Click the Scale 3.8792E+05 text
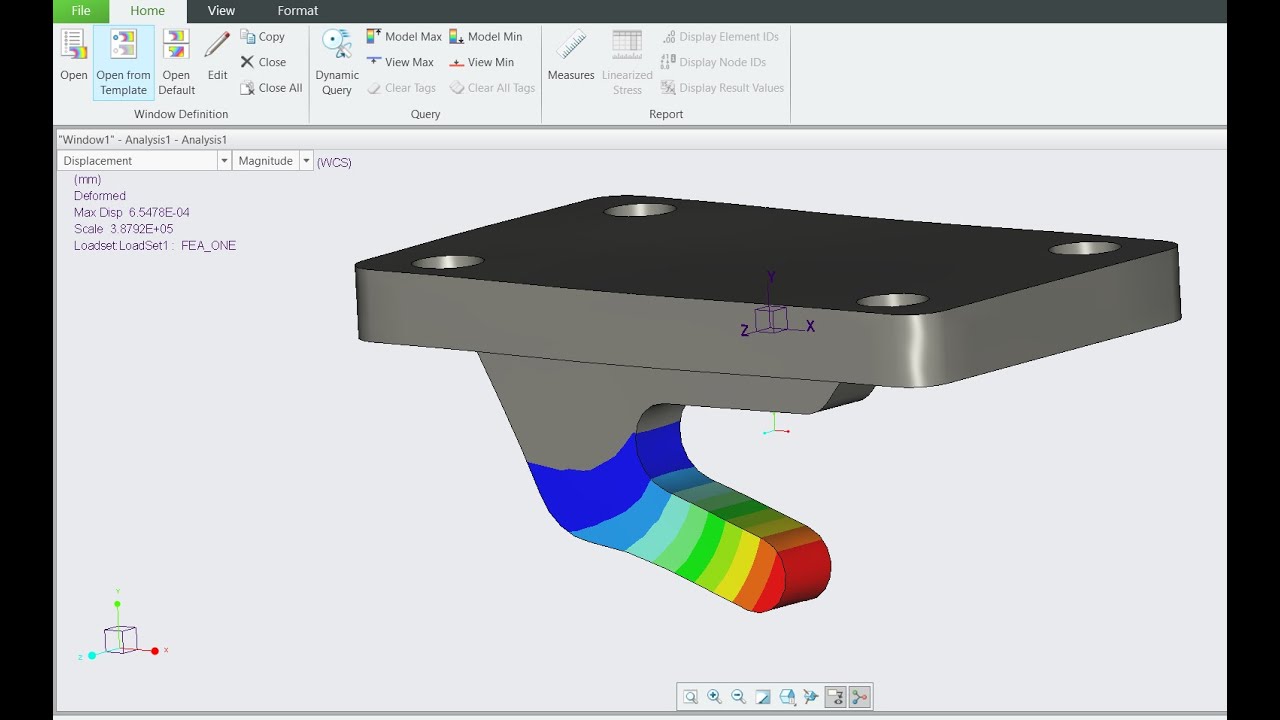Image resolution: width=1280 pixels, height=720 pixels. pyautogui.click(x=124, y=229)
